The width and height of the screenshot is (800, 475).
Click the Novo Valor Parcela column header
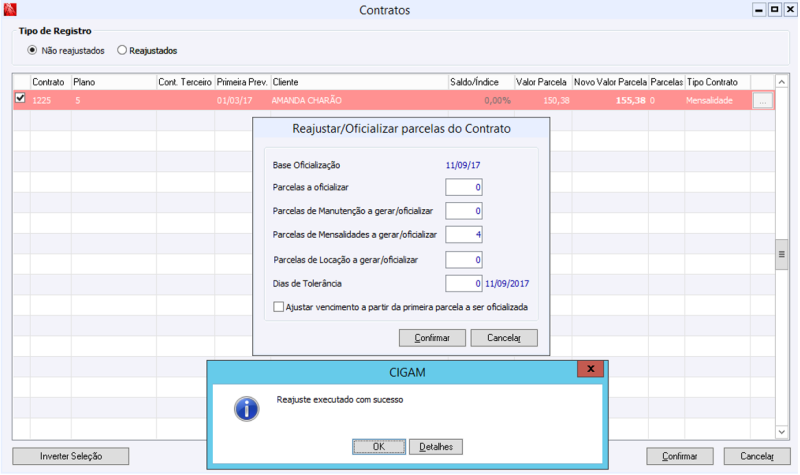point(610,82)
